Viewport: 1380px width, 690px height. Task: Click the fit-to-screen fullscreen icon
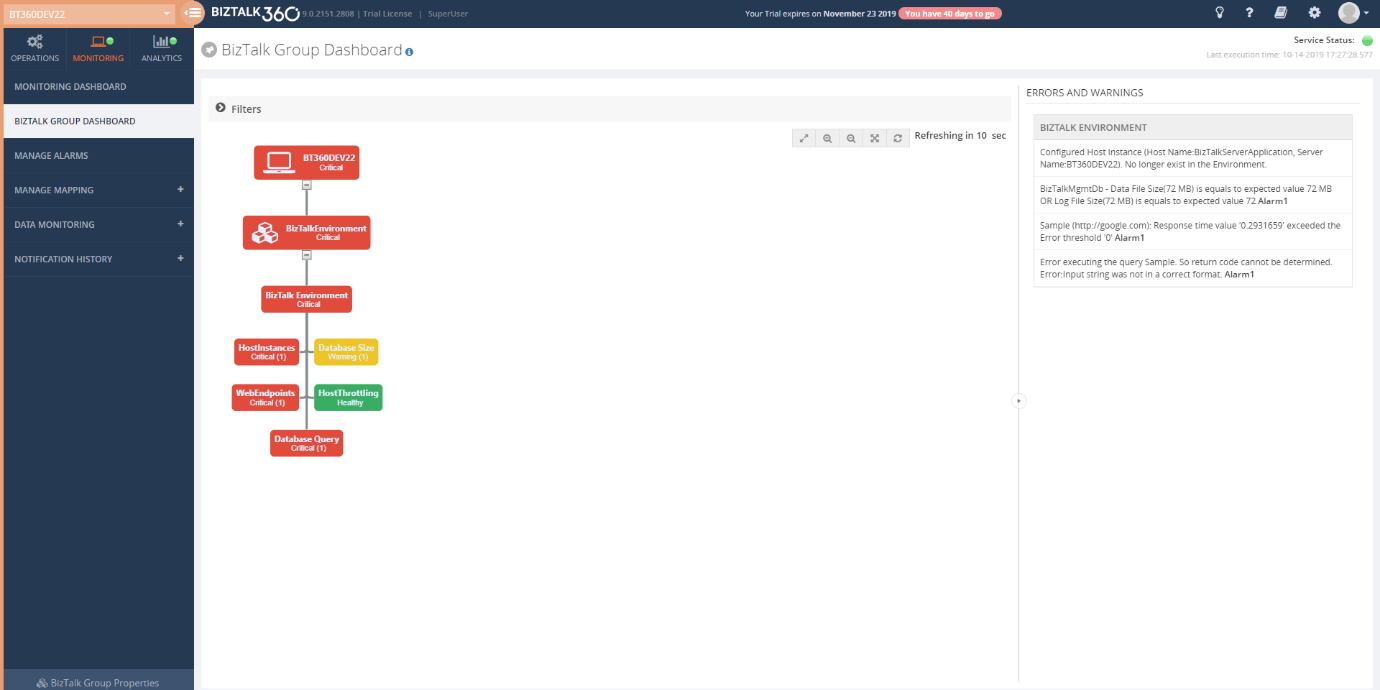[874, 138]
